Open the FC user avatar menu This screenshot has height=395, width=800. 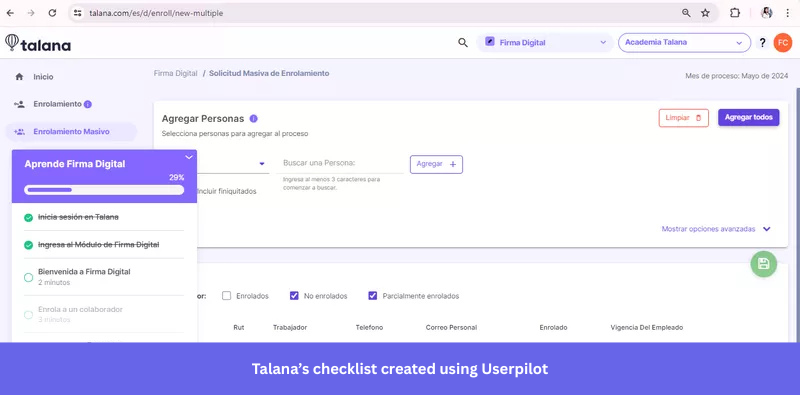pos(782,43)
